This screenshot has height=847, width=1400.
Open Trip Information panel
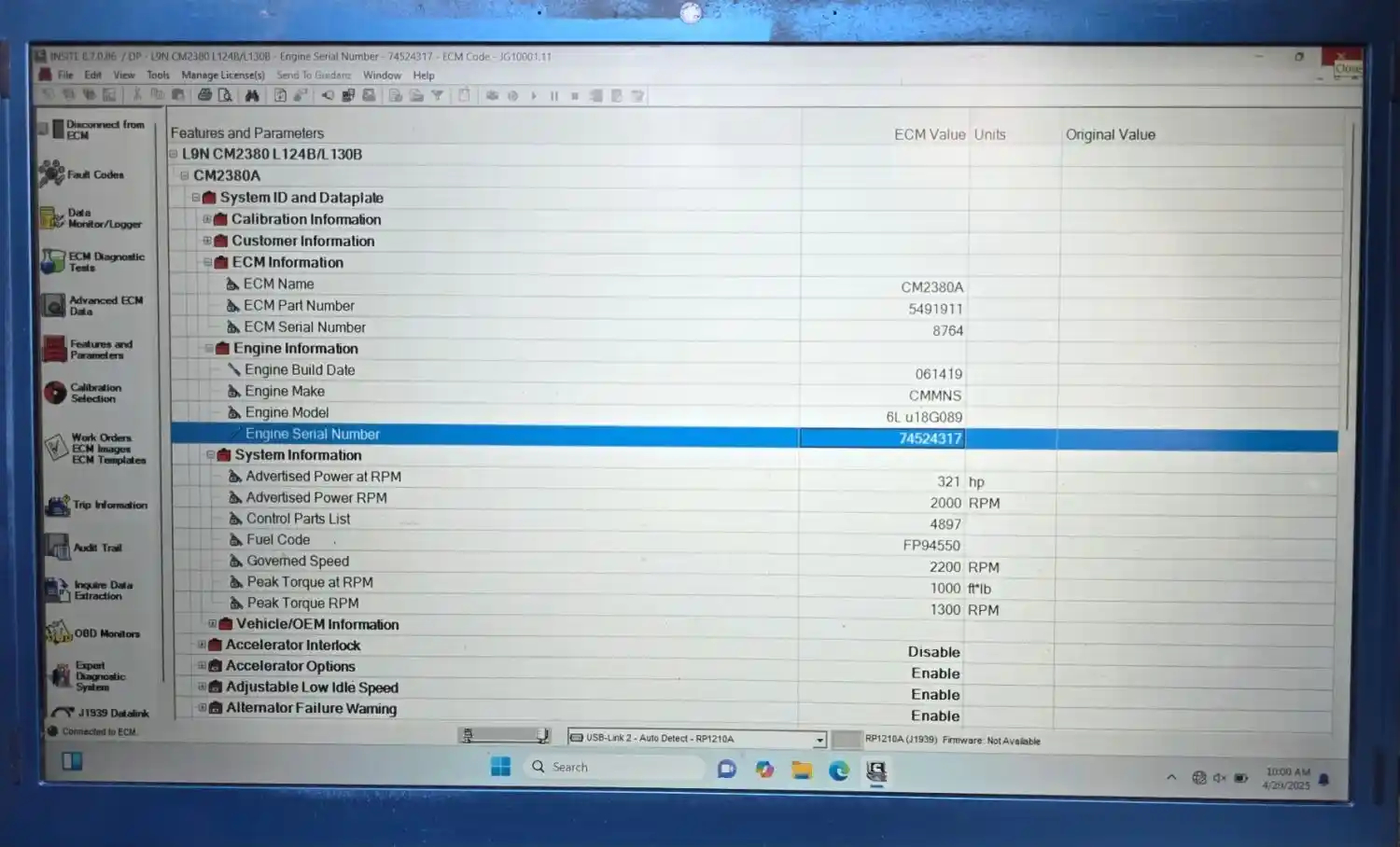[x=108, y=506]
